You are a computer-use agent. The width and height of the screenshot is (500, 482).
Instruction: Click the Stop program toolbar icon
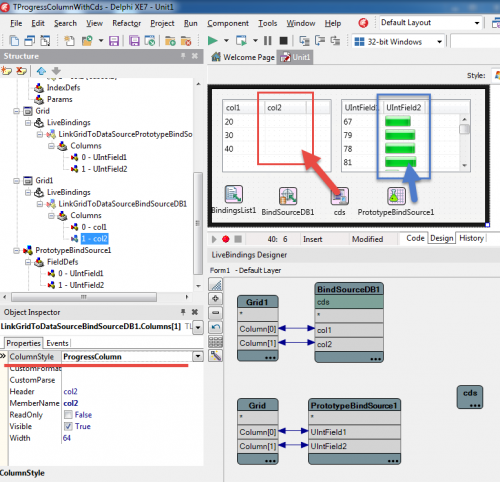(x=283, y=41)
